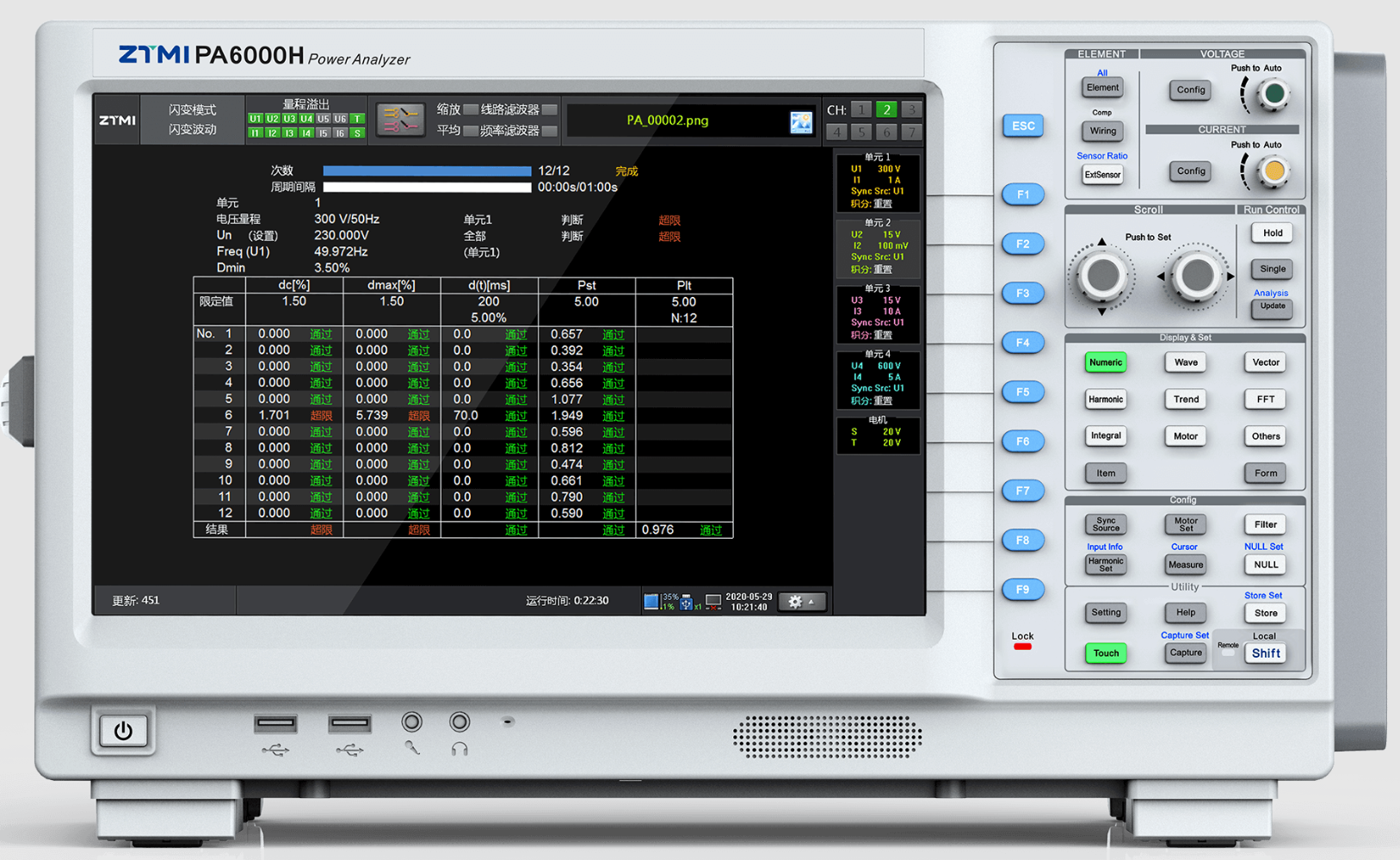Toggle the 缩放 scaling checkbox
This screenshot has height=860, width=1400.
[471, 110]
